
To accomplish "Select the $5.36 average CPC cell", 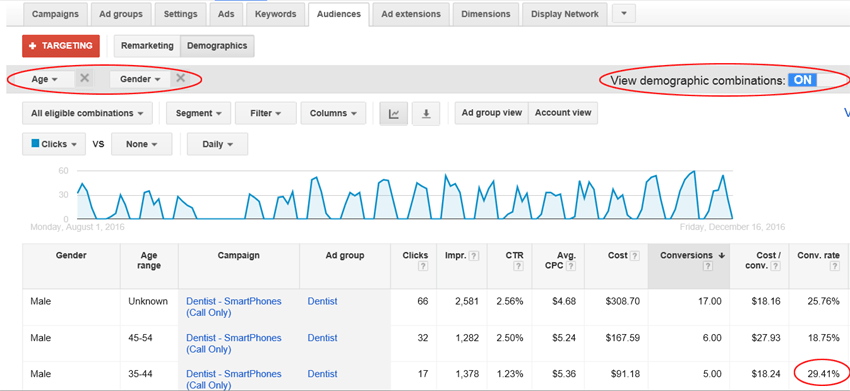I will [564, 374].
